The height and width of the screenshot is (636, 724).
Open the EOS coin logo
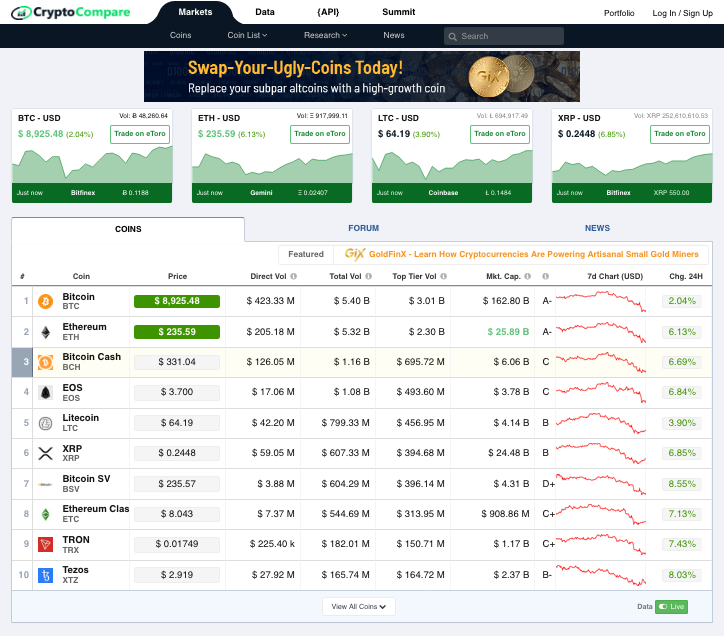coord(45,393)
